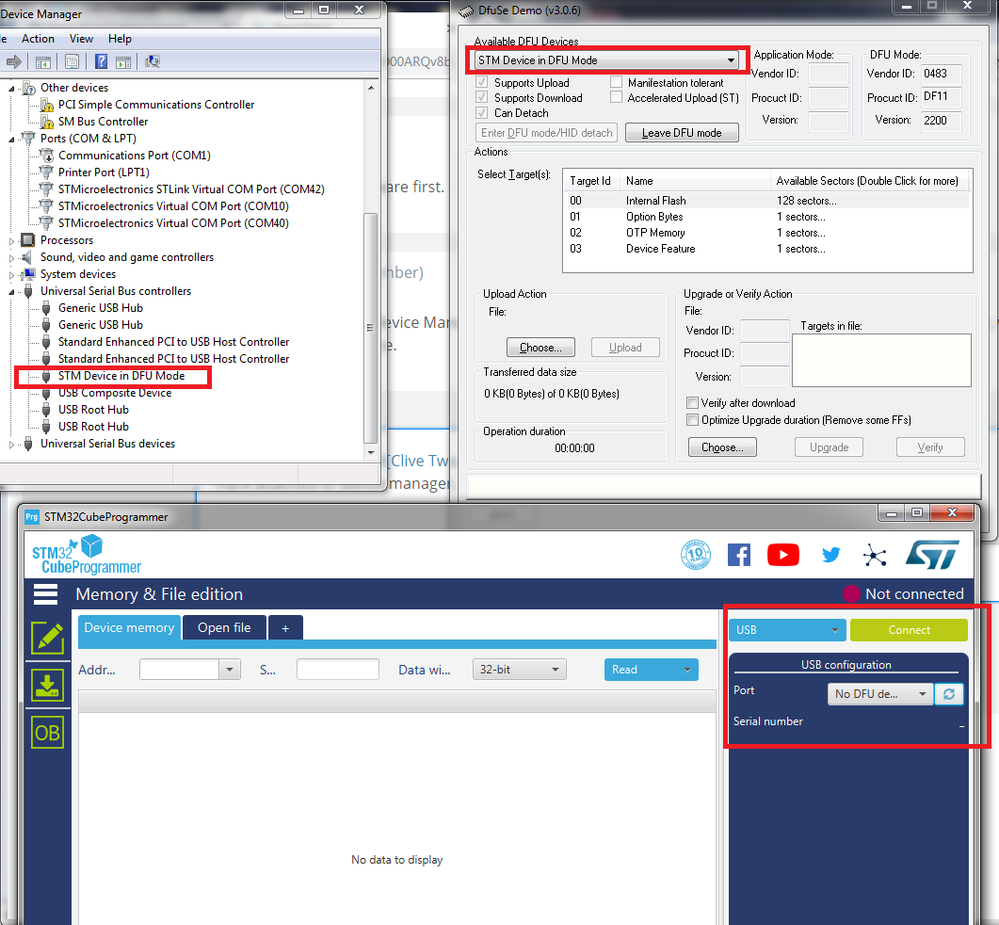Viewport: 999px width, 925px height.
Task: Click Show/Hide Action Pane icon in Device Manager
Action: (x=124, y=62)
